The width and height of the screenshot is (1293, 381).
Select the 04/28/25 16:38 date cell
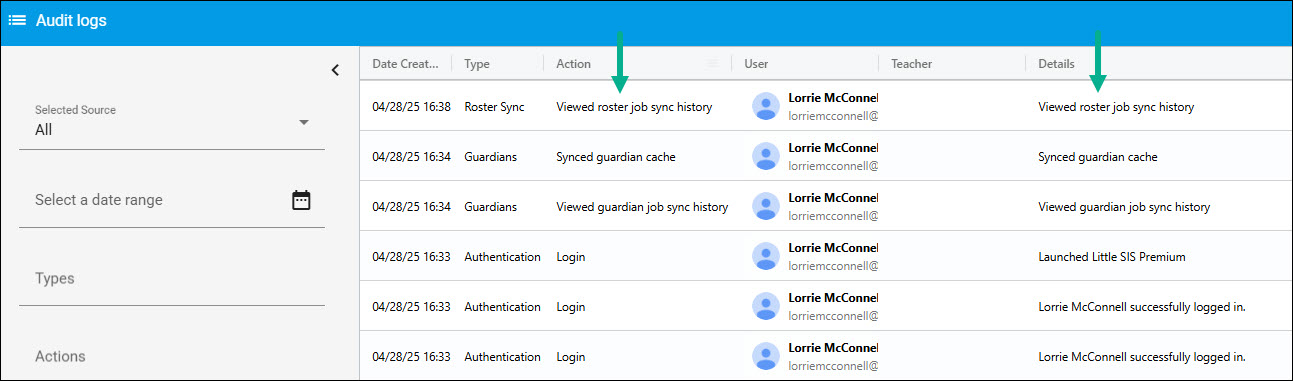[x=411, y=107]
